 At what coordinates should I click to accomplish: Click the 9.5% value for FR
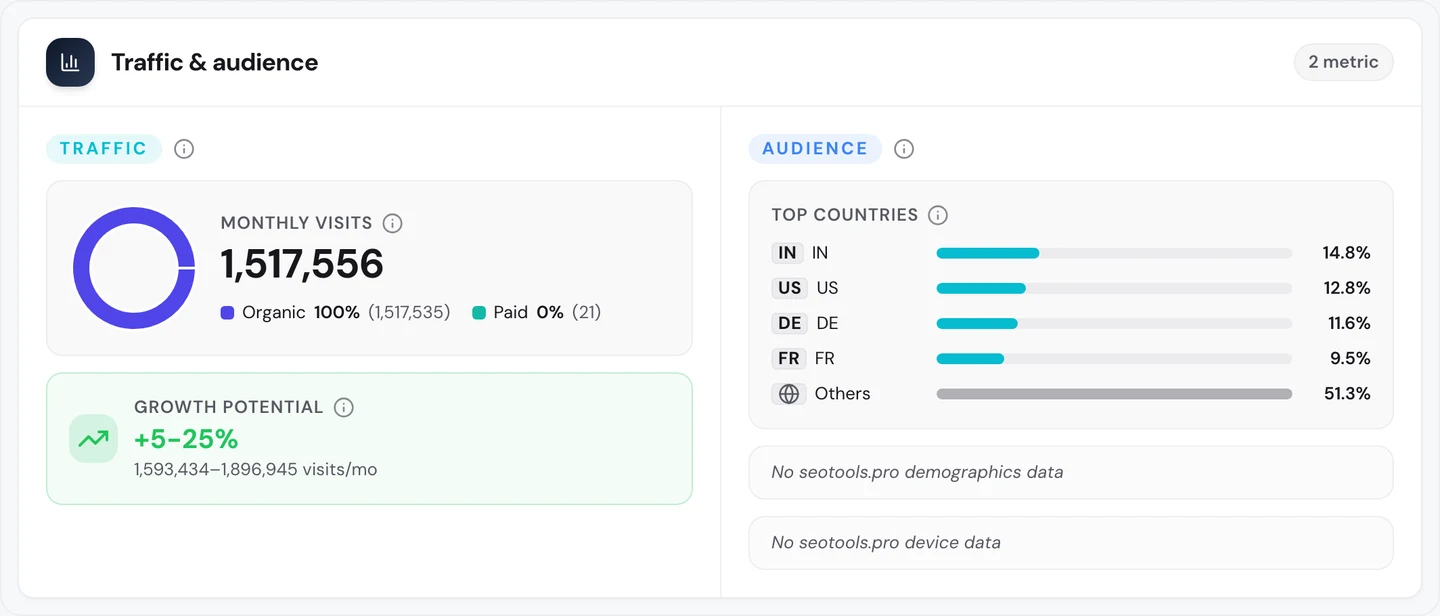click(x=1350, y=358)
